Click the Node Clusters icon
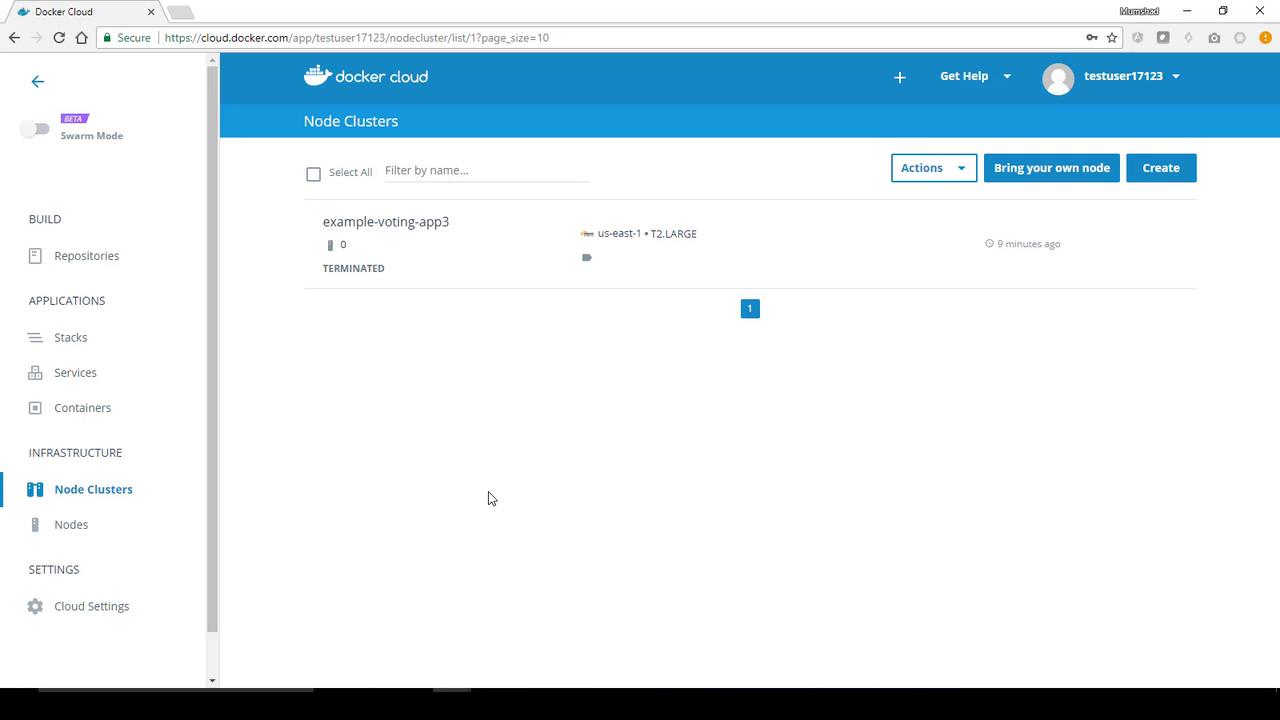1280x720 pixels. click(35, 490)
